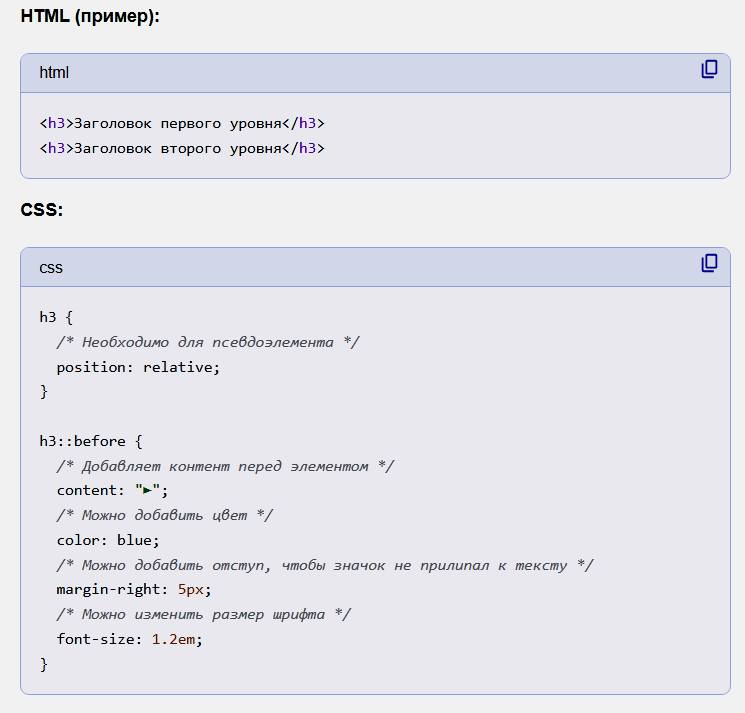Click the 'position: relative;' line
745x713 pixels.
pos(138,367)
